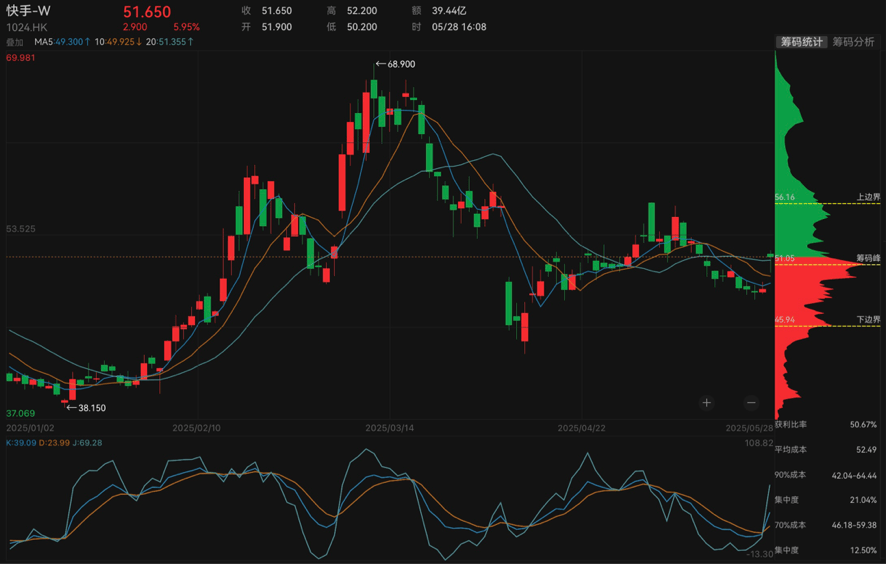Click the current price 51.650
This screenshot has height=564, width=886.
pyautogui.click(x=147, y=11)
